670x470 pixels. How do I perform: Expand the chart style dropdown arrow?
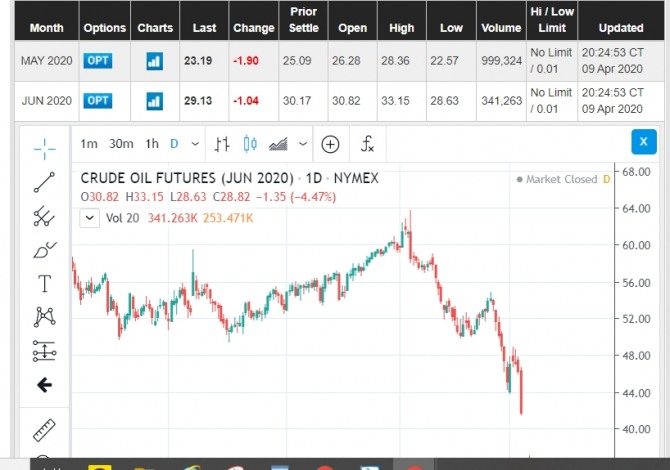coord(303,144)
